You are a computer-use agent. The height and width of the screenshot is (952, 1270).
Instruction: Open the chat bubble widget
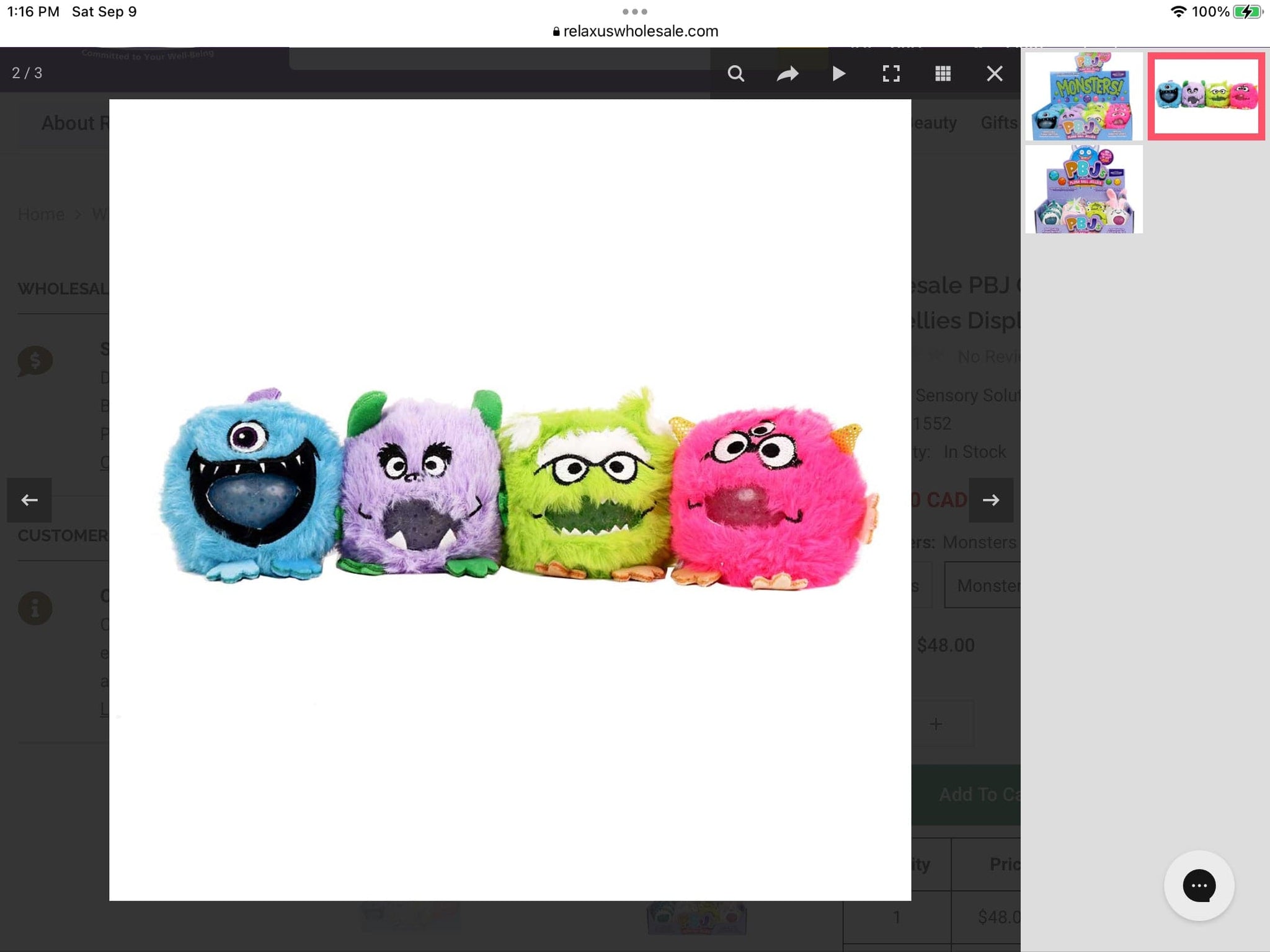pyautogui.click(x=1199, y=885)
